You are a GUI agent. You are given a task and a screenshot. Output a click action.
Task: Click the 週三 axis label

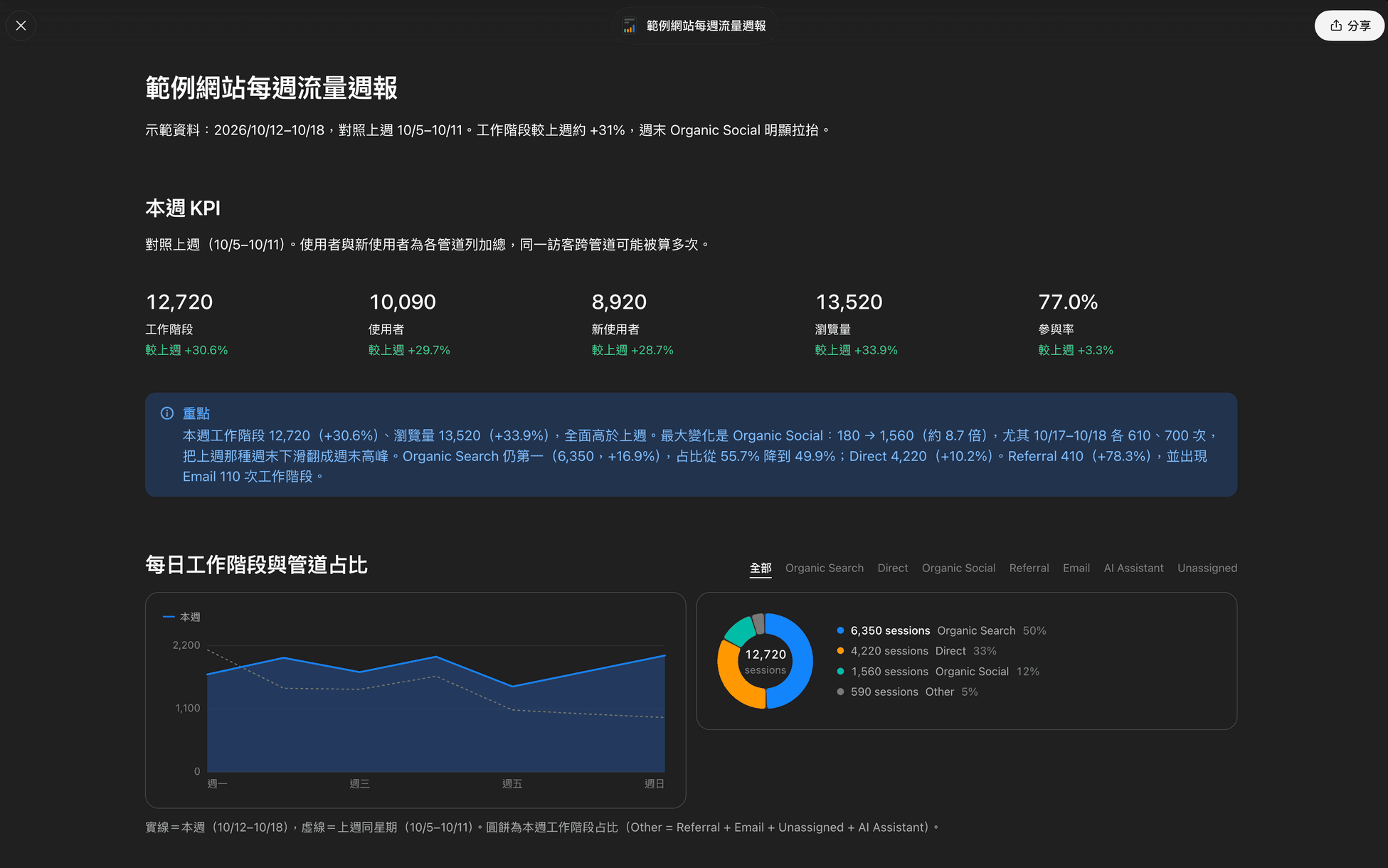(x=359, y=783)
